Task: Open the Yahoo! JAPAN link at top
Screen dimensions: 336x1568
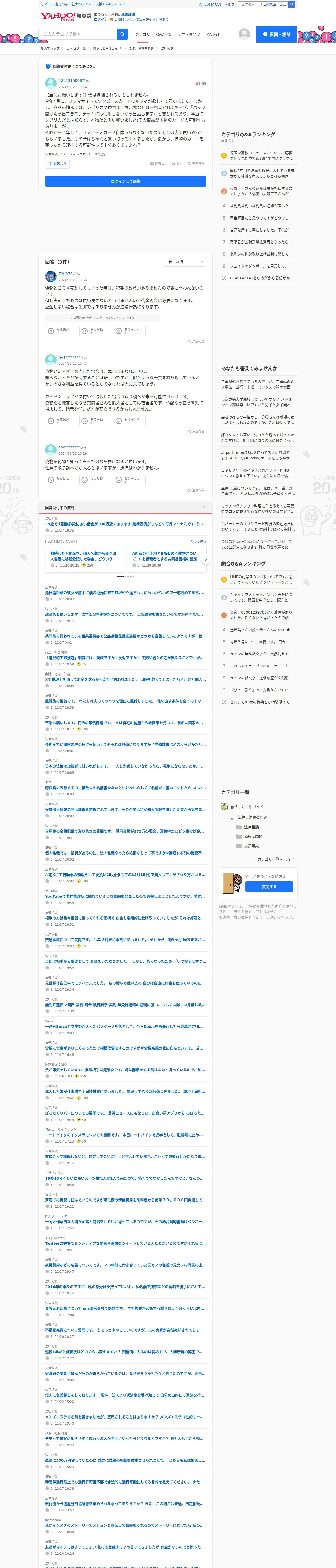Action: [x=210, y=4]
